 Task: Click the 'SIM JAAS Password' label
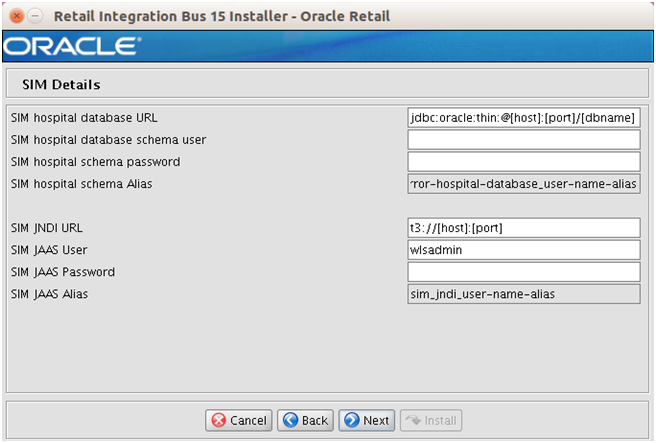(x=63, y=272)
